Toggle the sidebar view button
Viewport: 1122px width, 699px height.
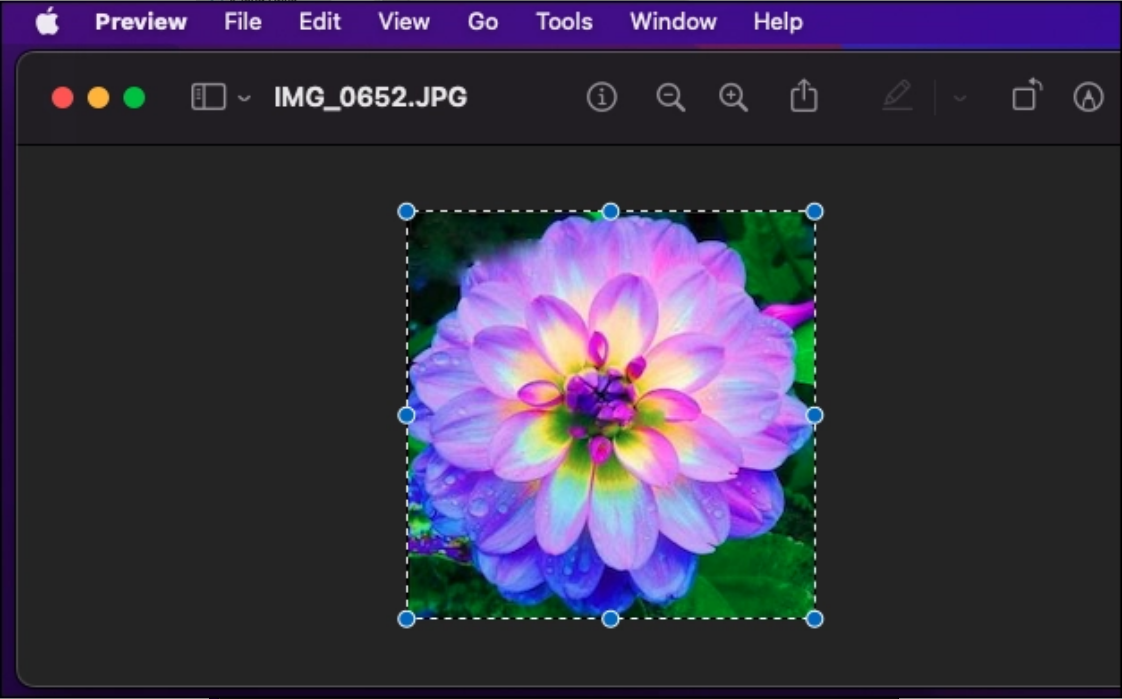(208, 97)
